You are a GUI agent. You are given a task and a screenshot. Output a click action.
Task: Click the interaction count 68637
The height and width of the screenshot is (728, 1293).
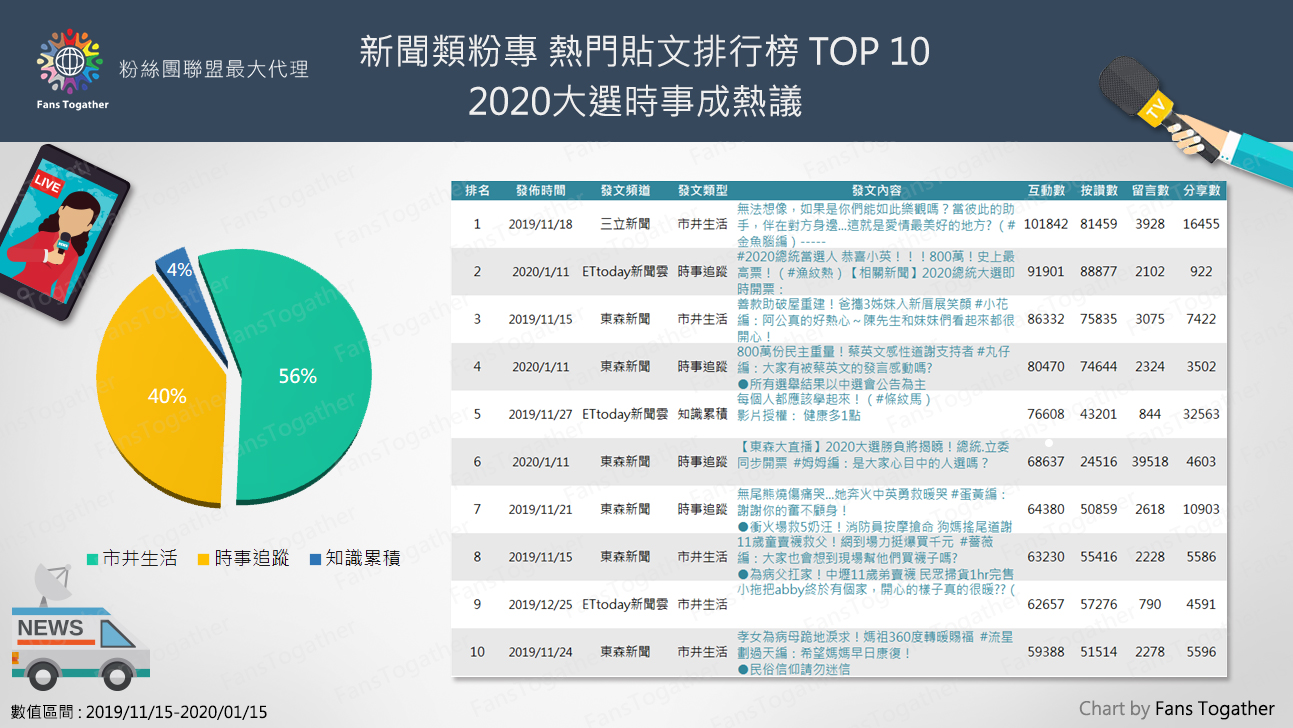[x=1046, y=461]
